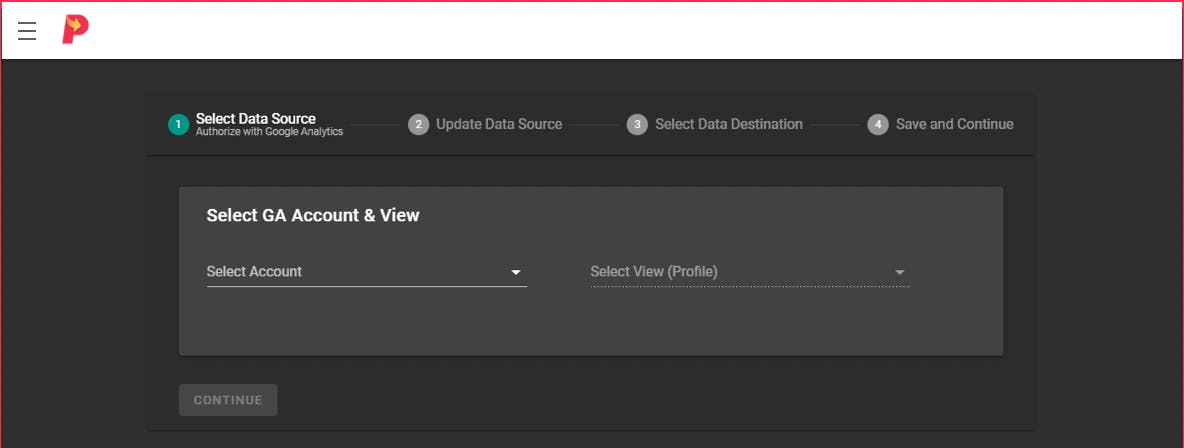
Task: Jump to the Select Data Destination step
Action: tap(728, 125)
